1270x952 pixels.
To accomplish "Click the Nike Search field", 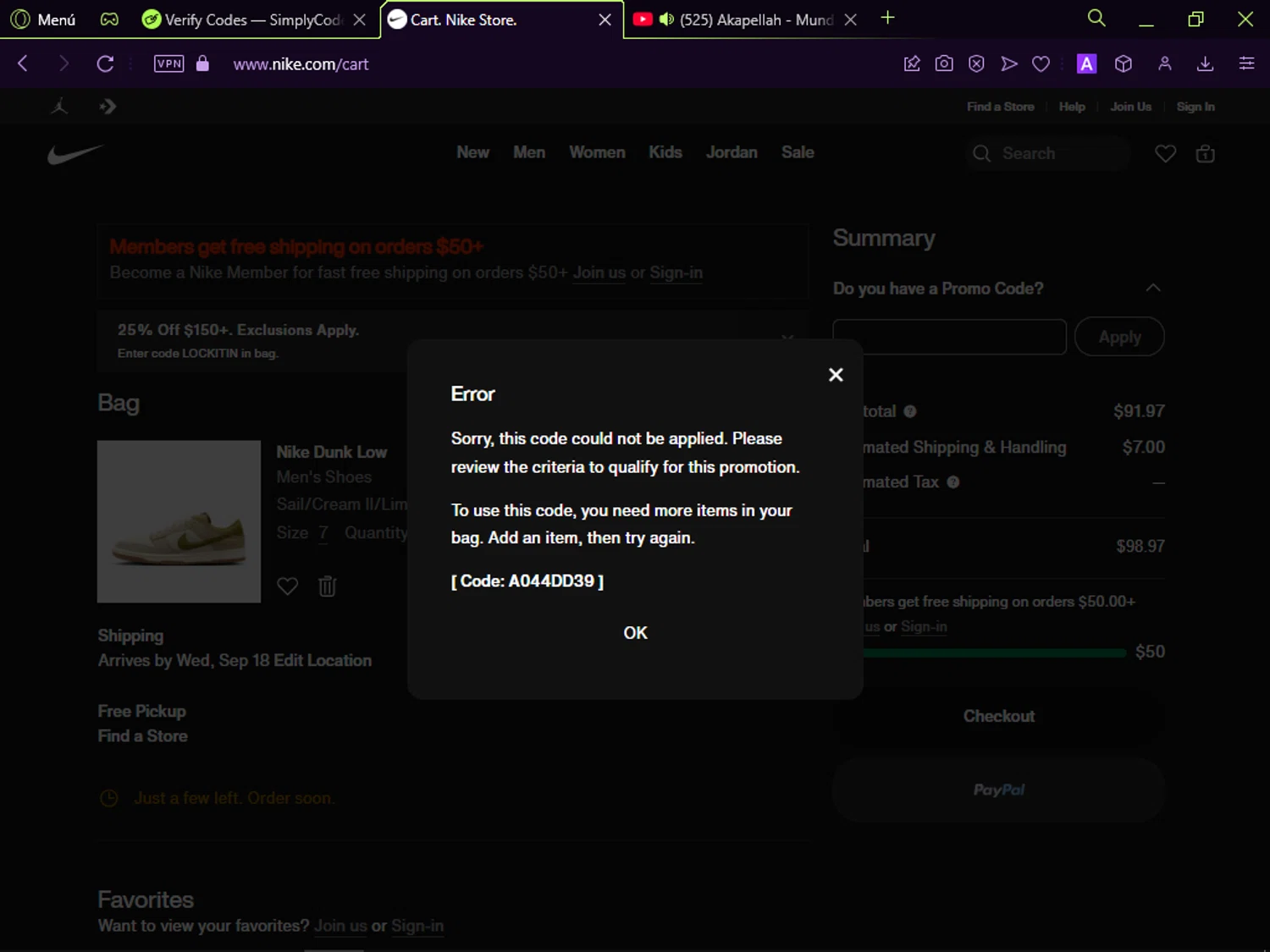I will pos(1048,153).
